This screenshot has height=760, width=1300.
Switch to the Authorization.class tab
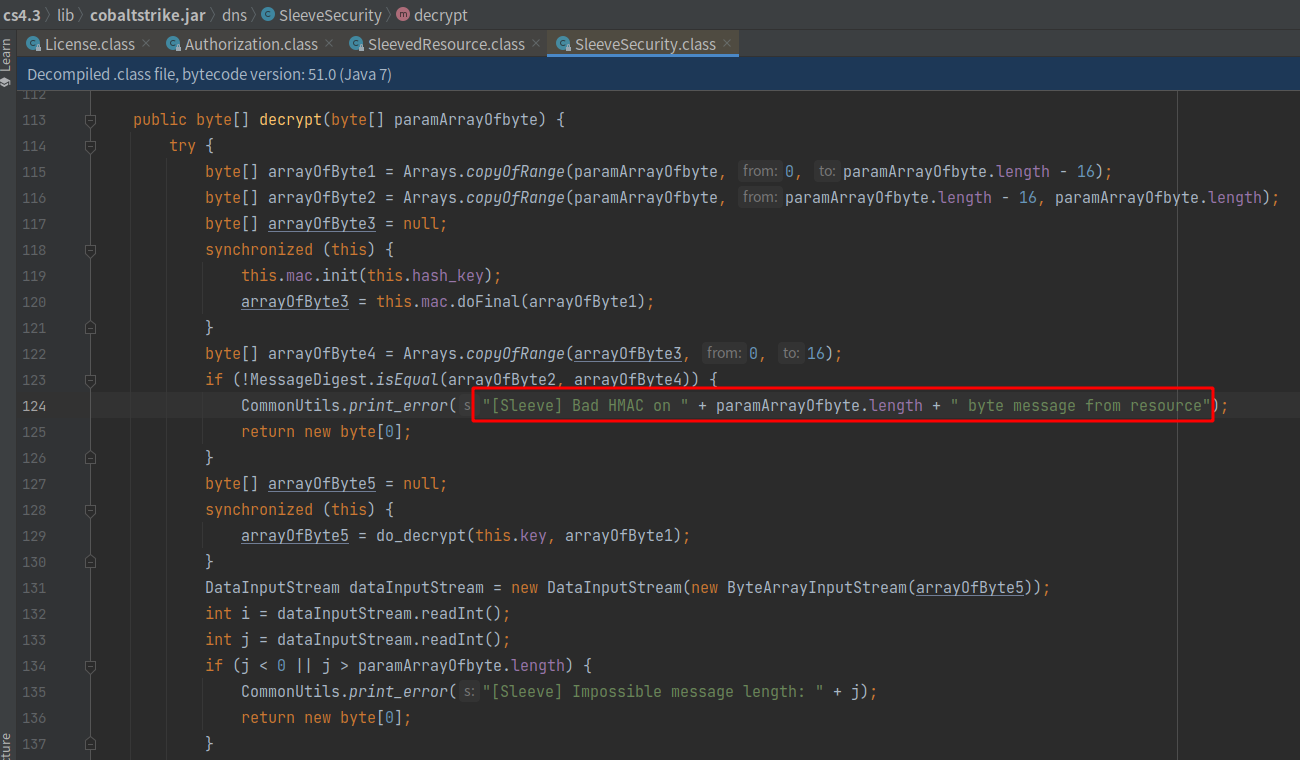(x=249, y=44)
